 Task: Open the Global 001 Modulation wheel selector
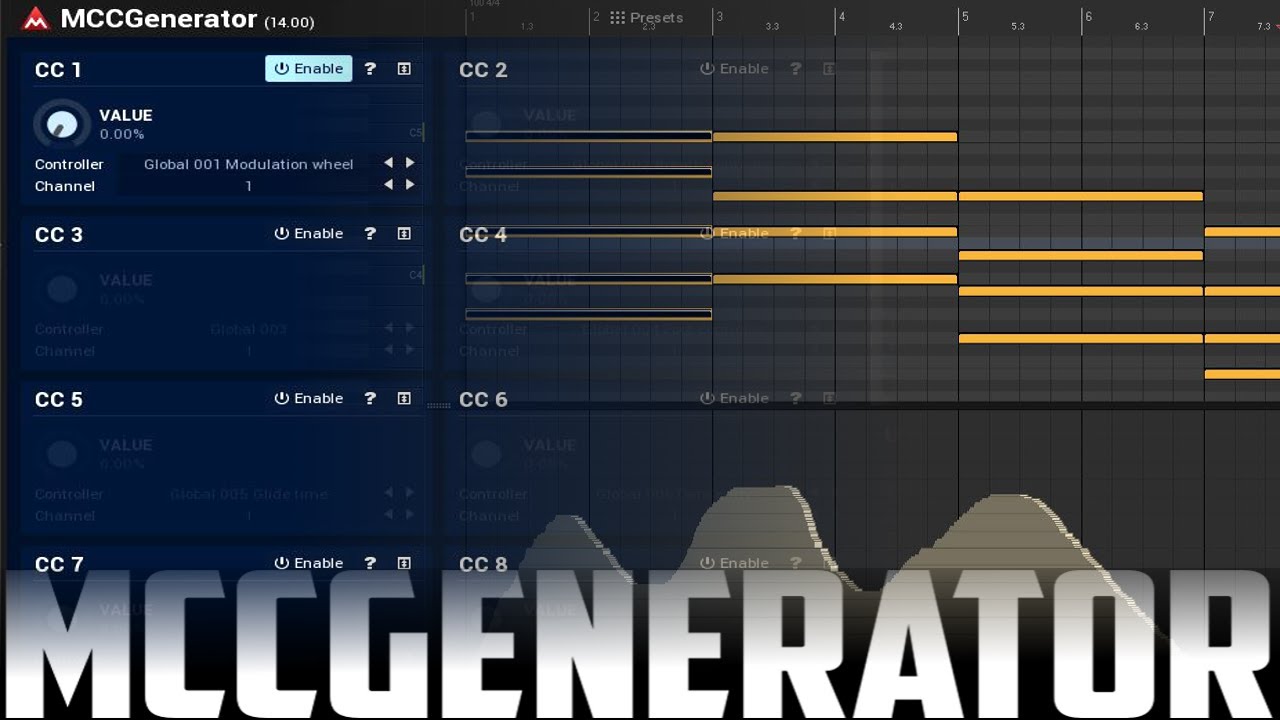tap(248, 164)
